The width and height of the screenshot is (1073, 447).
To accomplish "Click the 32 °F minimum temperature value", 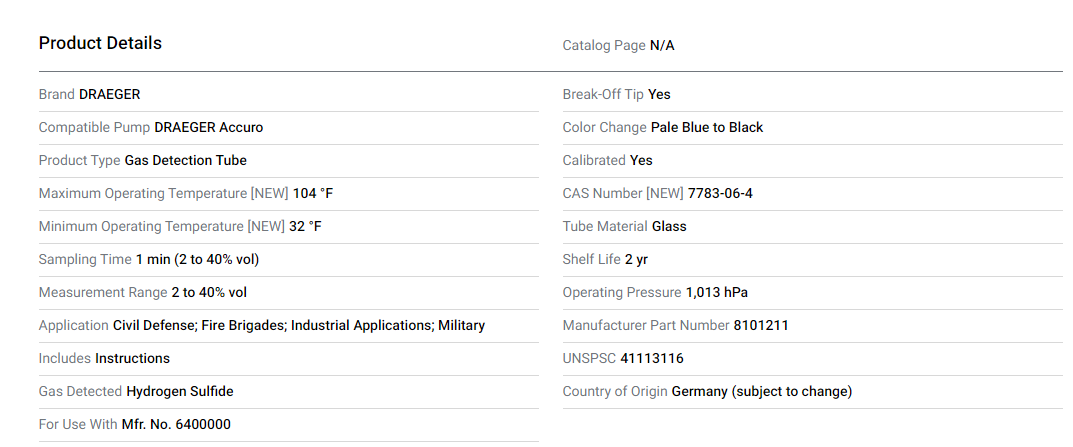I will click(305, 226).
